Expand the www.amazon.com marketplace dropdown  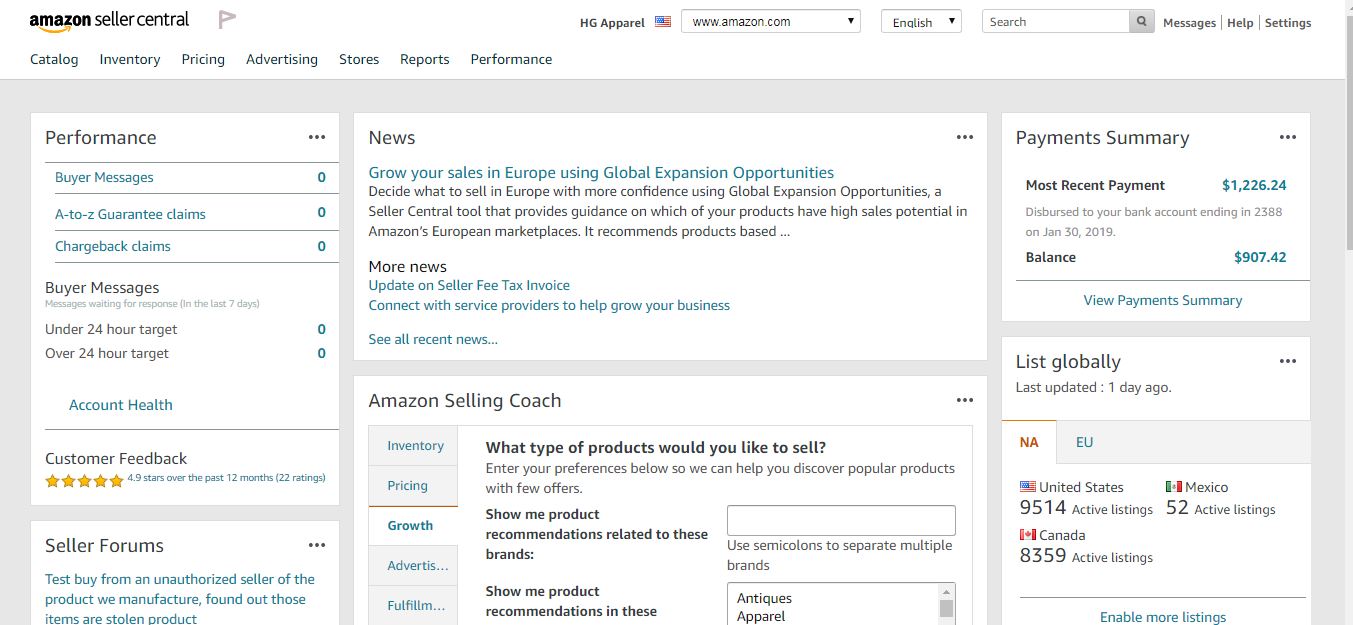pos(770,22)
